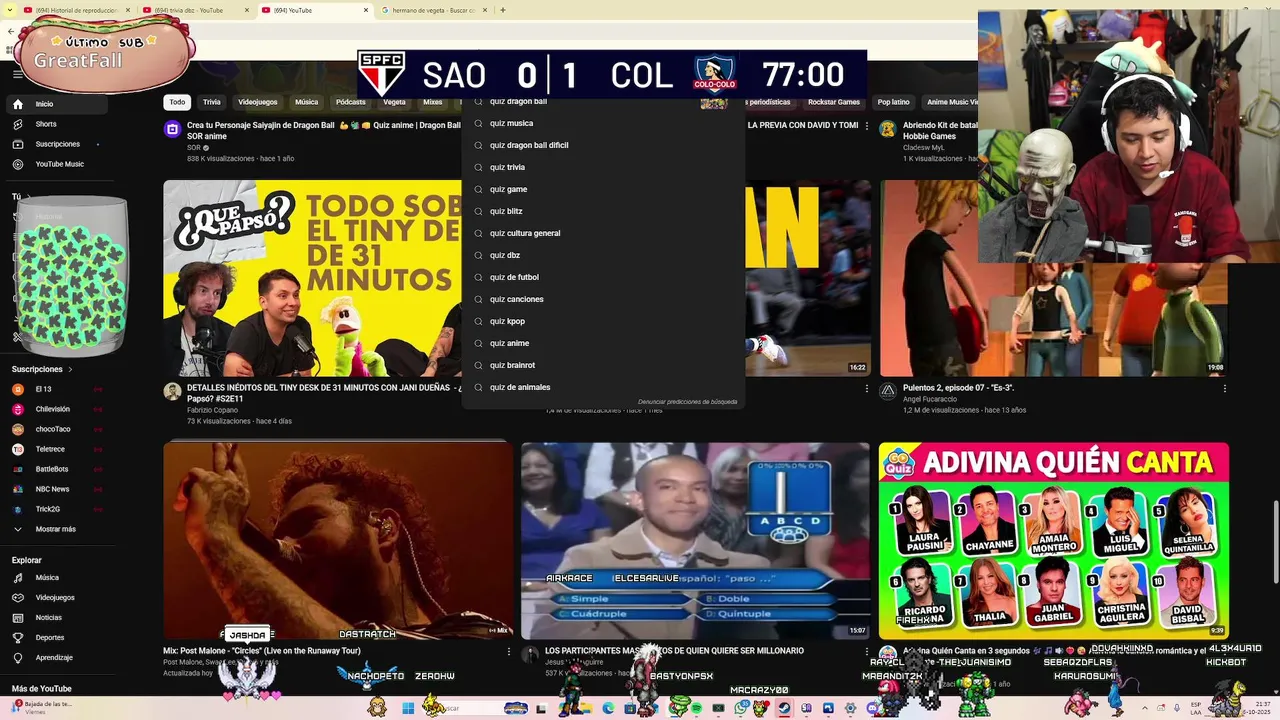
Task: Open Adivina Quién Canta quiz thumbnail
Action: [x=1053, y=541]
